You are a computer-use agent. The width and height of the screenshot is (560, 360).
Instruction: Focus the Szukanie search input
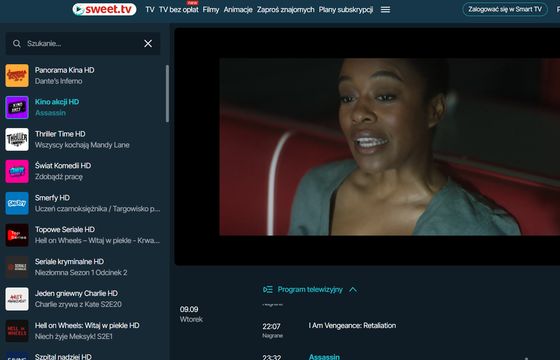click(83, 44)
